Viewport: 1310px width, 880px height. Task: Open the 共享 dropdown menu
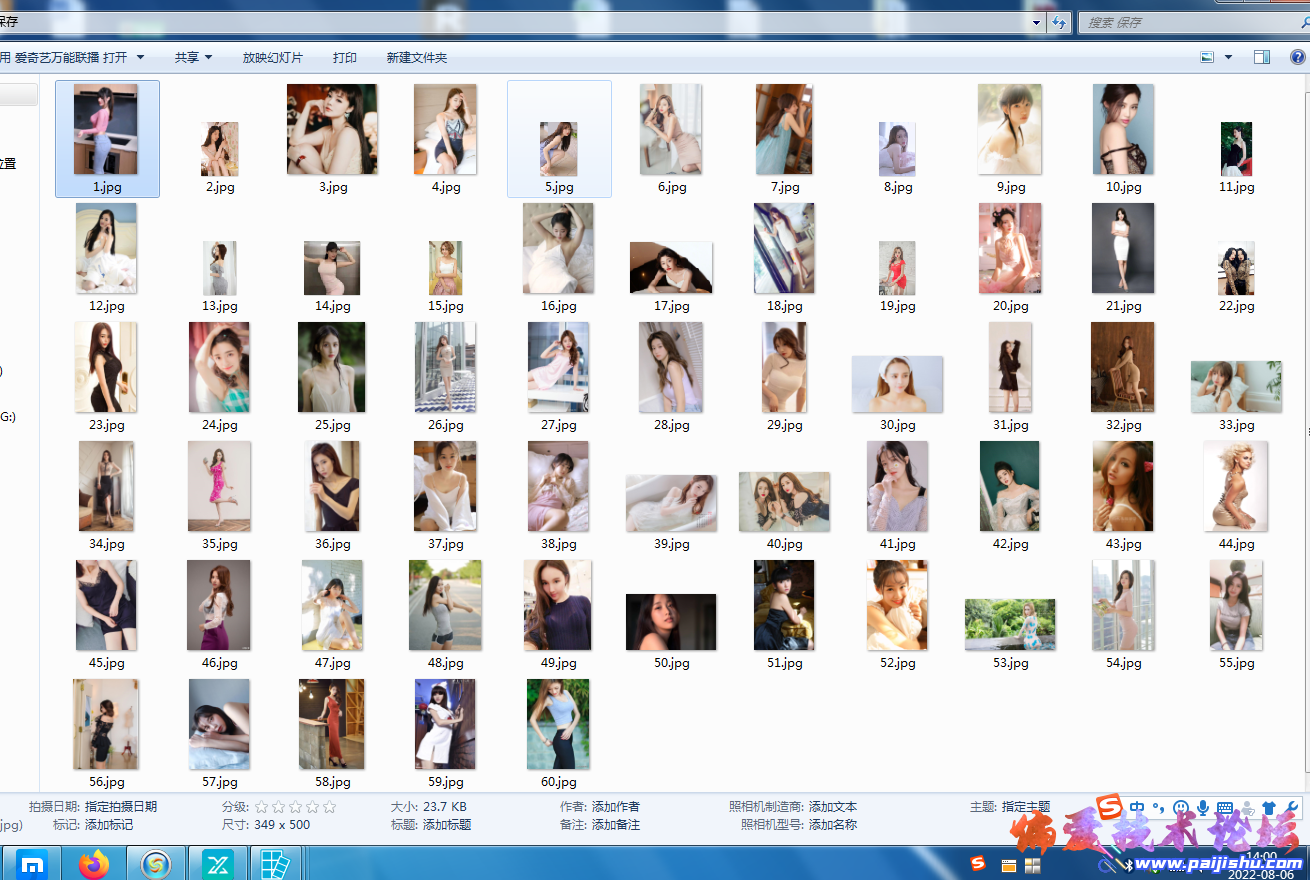coord(193,58)
